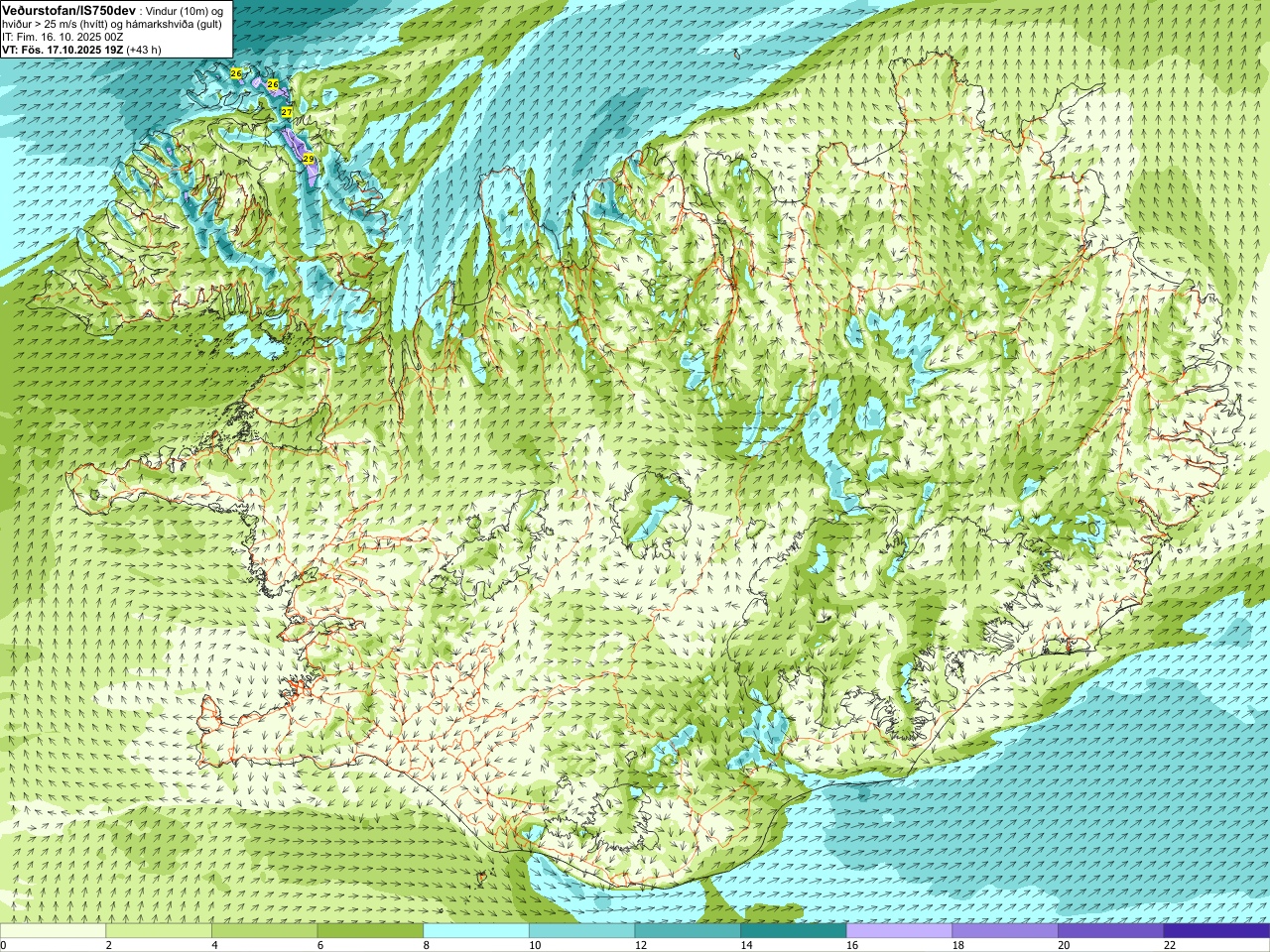Select the 16–18 m/s light lavender legend swatch
Screen dimensions: 1270x952
click(x=900, y=931)
